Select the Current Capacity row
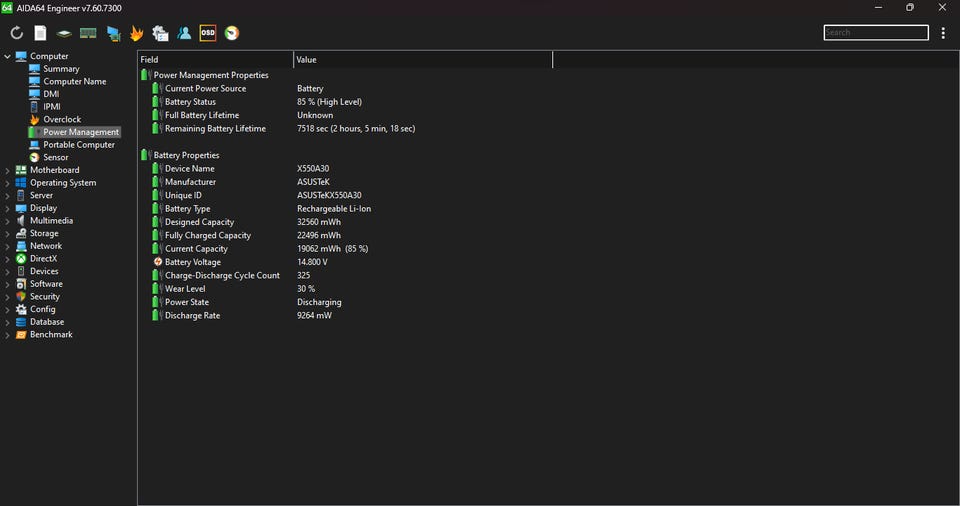The height and width of the screenshot is (506, 960). tap(260, 249)
